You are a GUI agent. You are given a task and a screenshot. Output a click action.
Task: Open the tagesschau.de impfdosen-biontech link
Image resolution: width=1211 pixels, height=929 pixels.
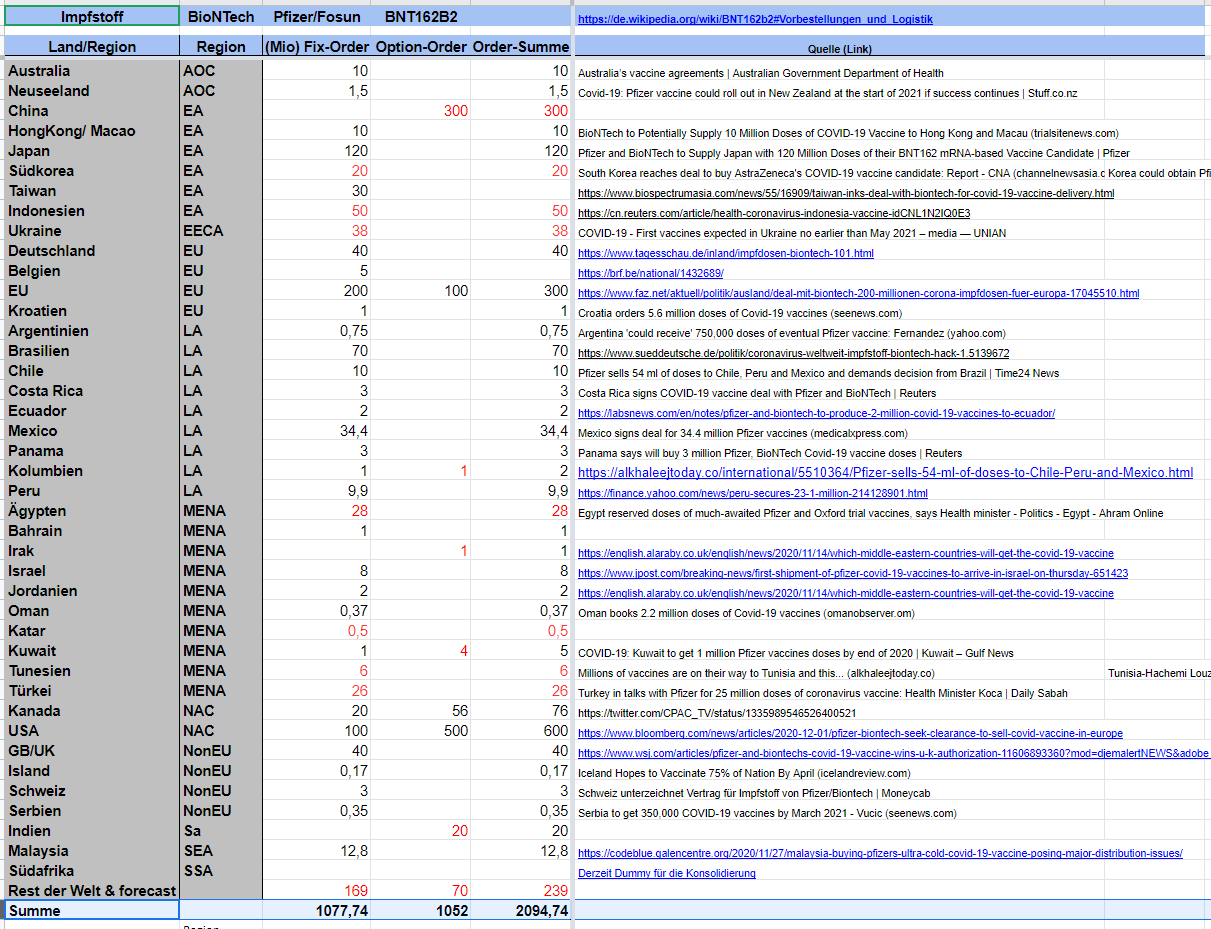tap(725, 253)
